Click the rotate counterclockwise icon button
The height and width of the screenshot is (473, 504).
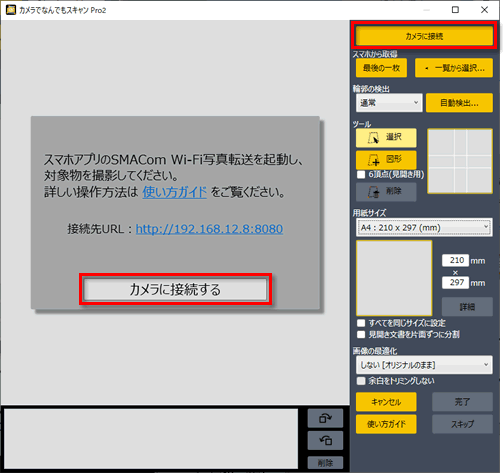325,440
